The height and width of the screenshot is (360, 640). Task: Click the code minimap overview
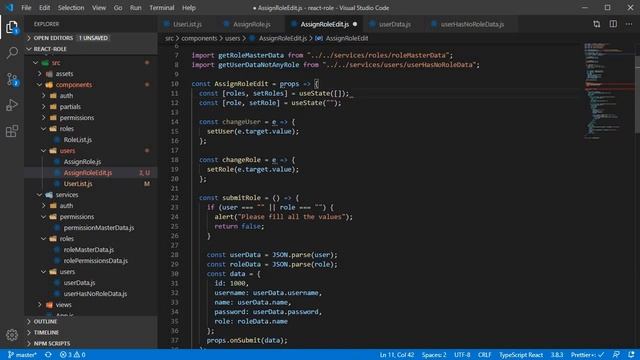coord(608,90)
